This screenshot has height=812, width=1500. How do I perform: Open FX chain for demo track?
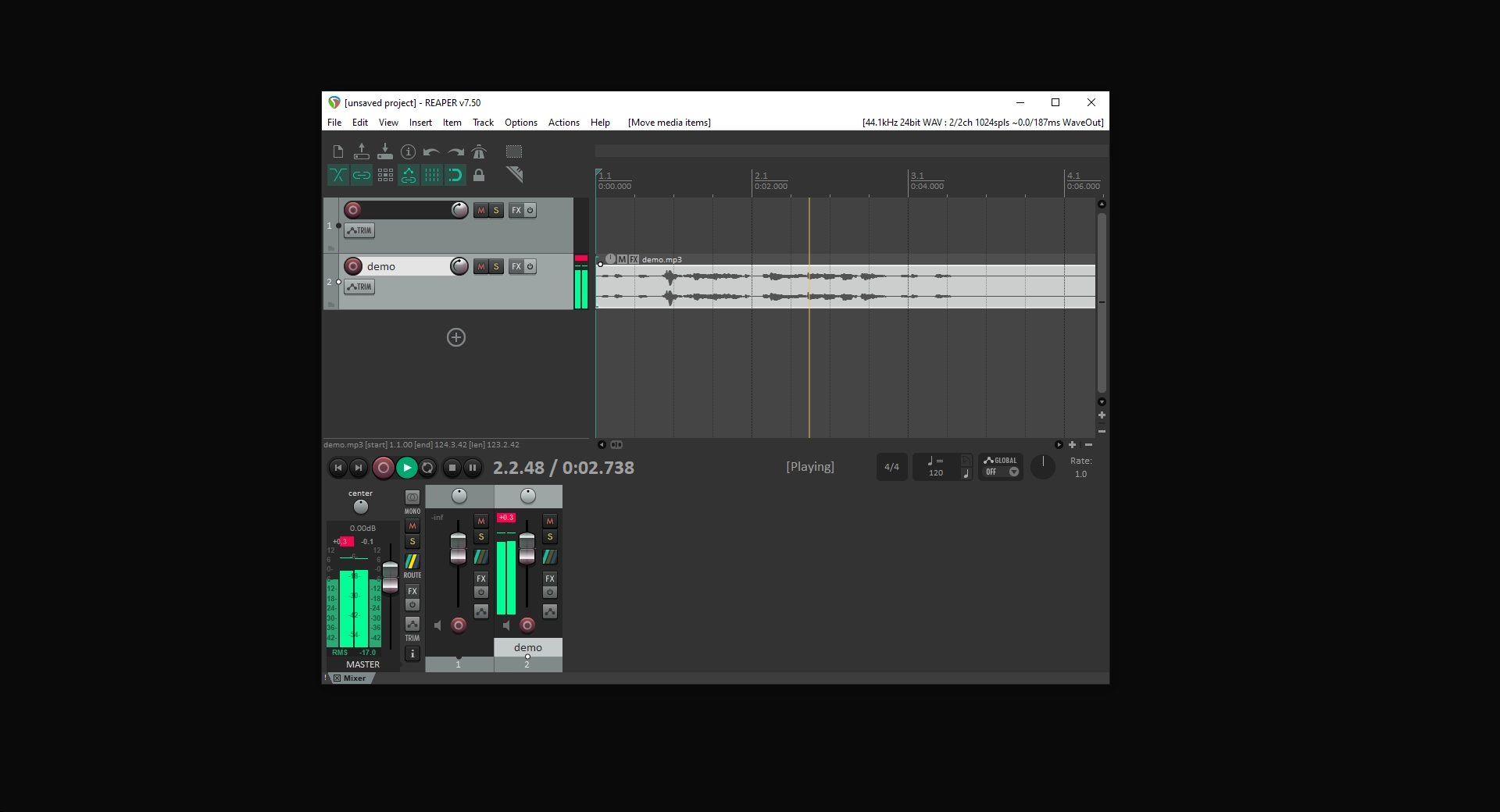point(516,267)
